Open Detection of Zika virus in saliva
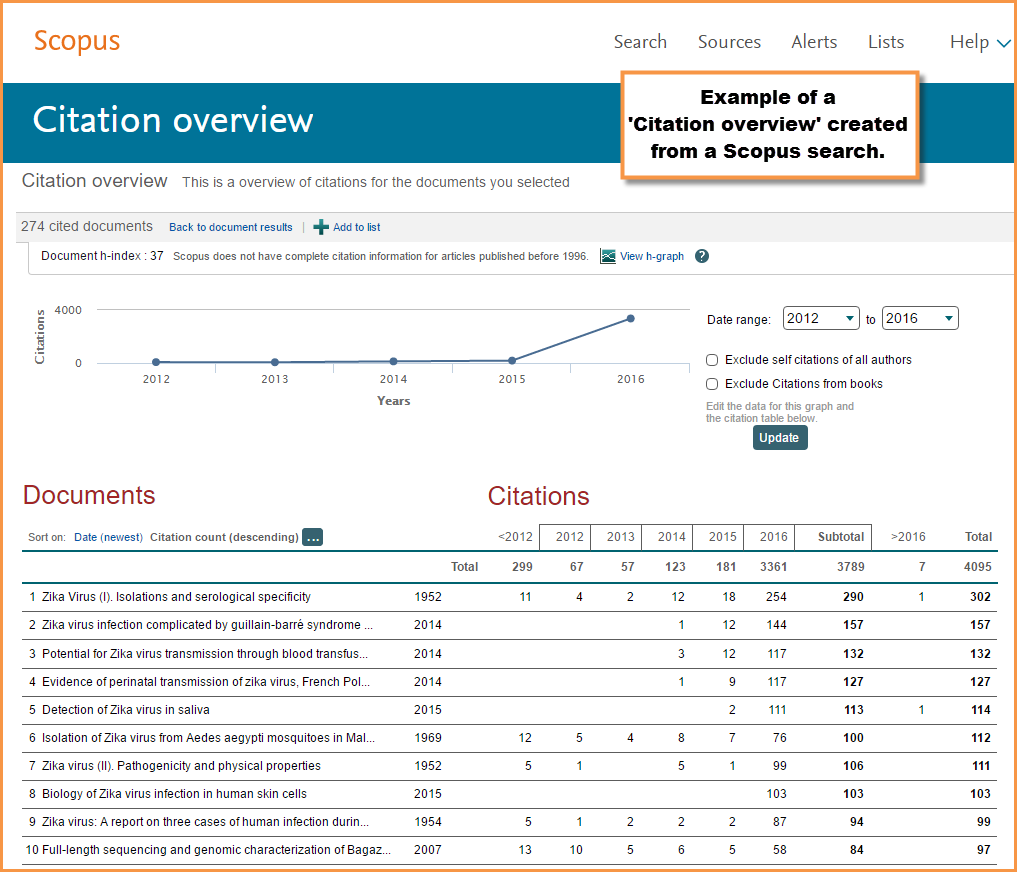 tap(126, 710)
